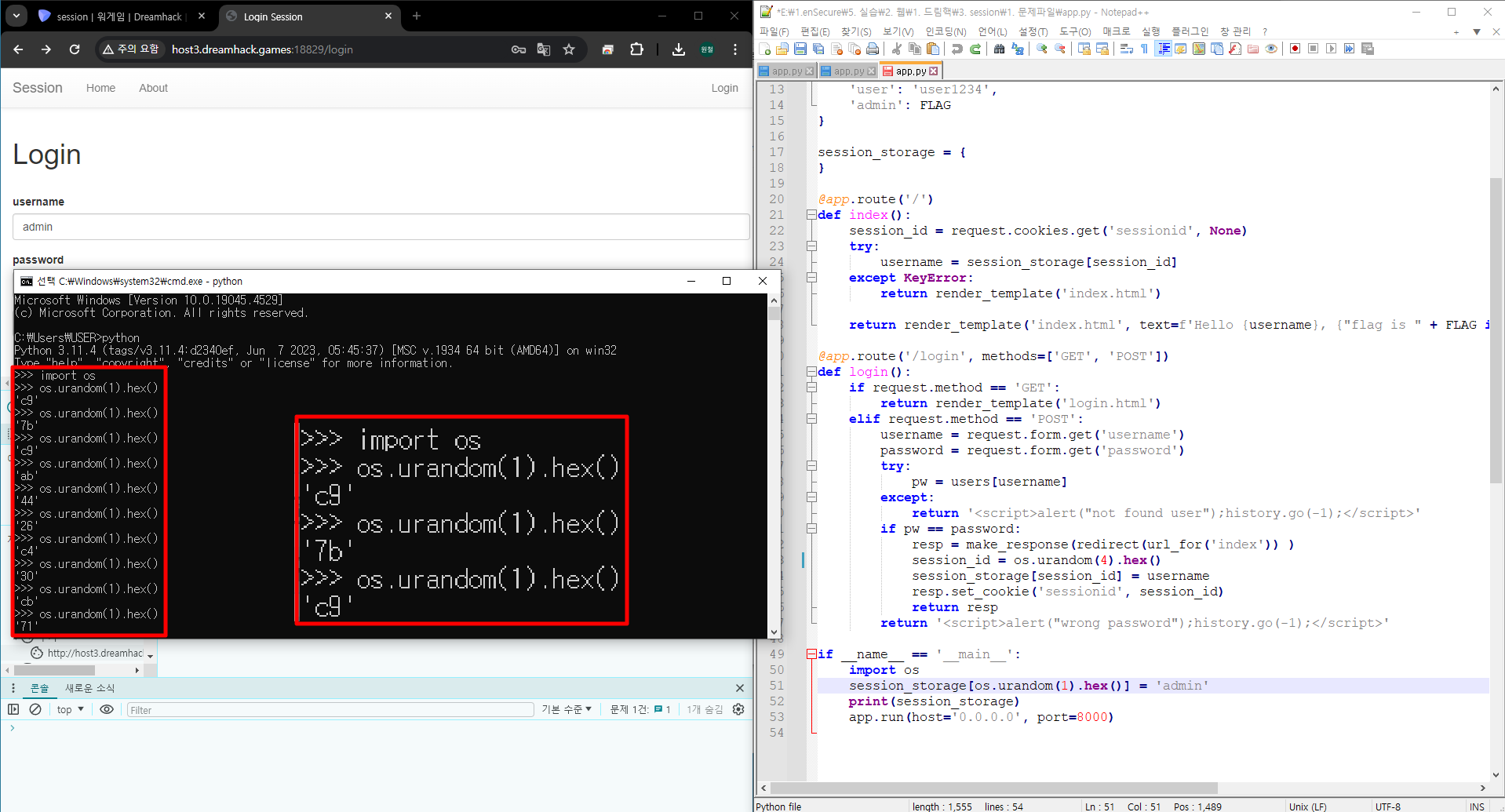Click the Login link in page navbar

point(724,88)
